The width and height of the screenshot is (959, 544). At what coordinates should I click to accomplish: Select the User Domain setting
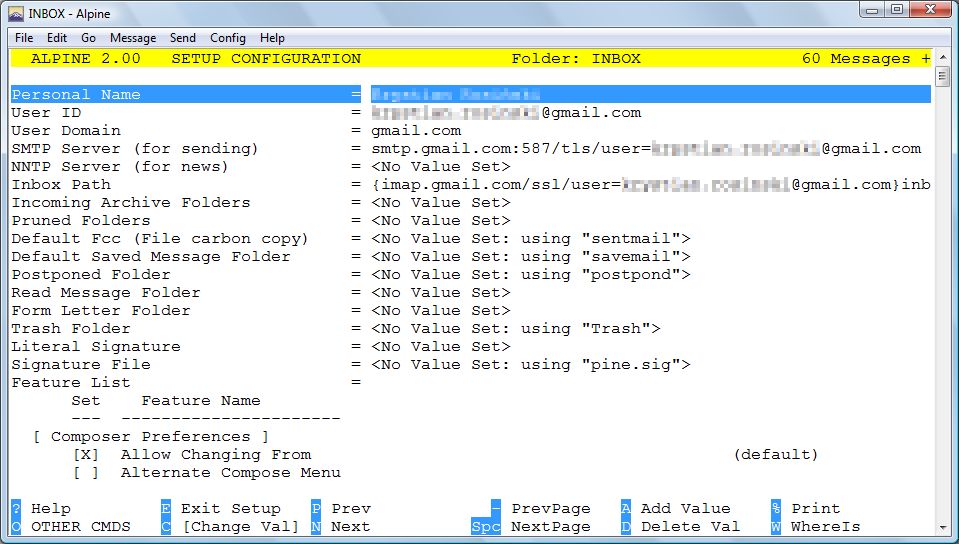(66, 130)
